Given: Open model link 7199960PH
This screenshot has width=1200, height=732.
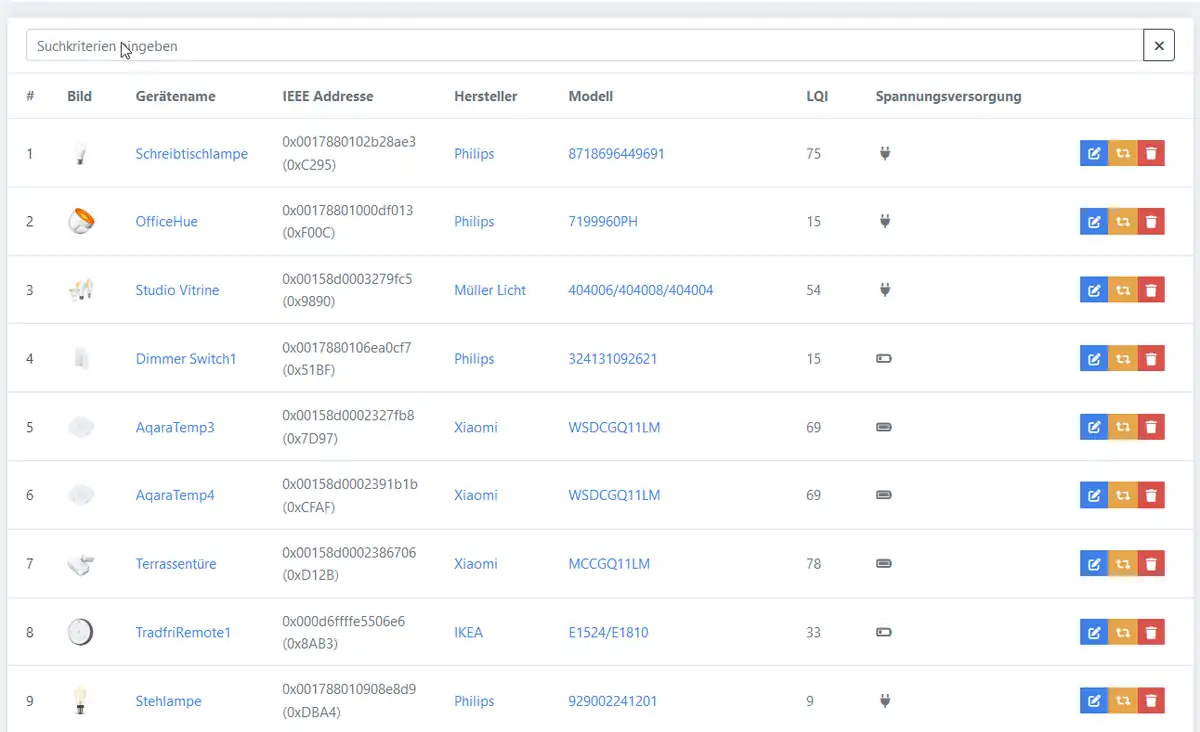Looking at the screenshot, I should tap(602, 222).
